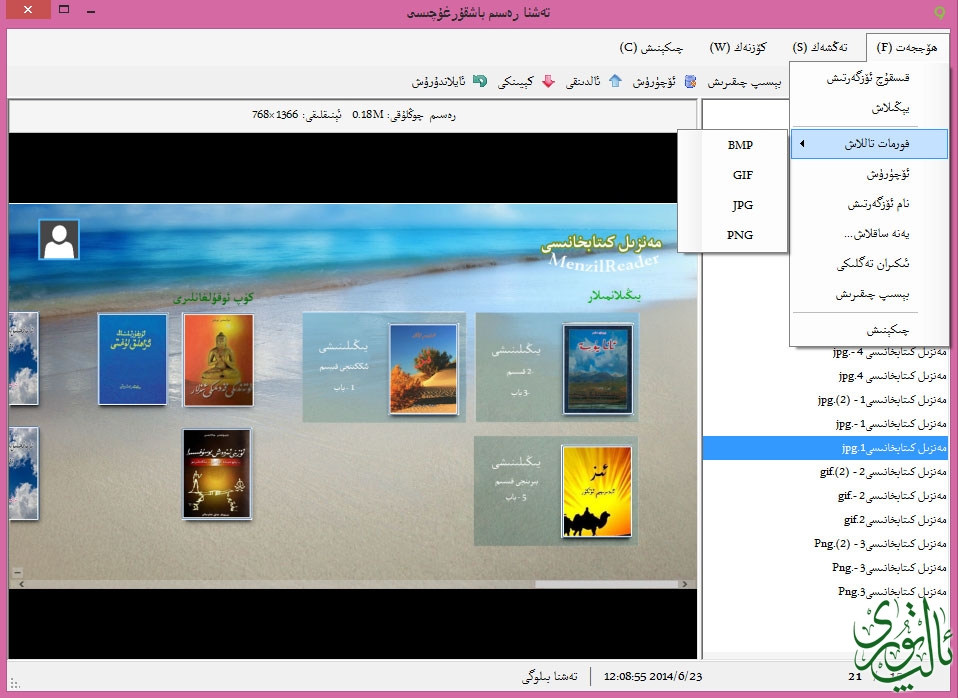This screenshot has height=698, width=958.
Task: Pick JPG in the format conversion submenu
Action: (742, 205)
